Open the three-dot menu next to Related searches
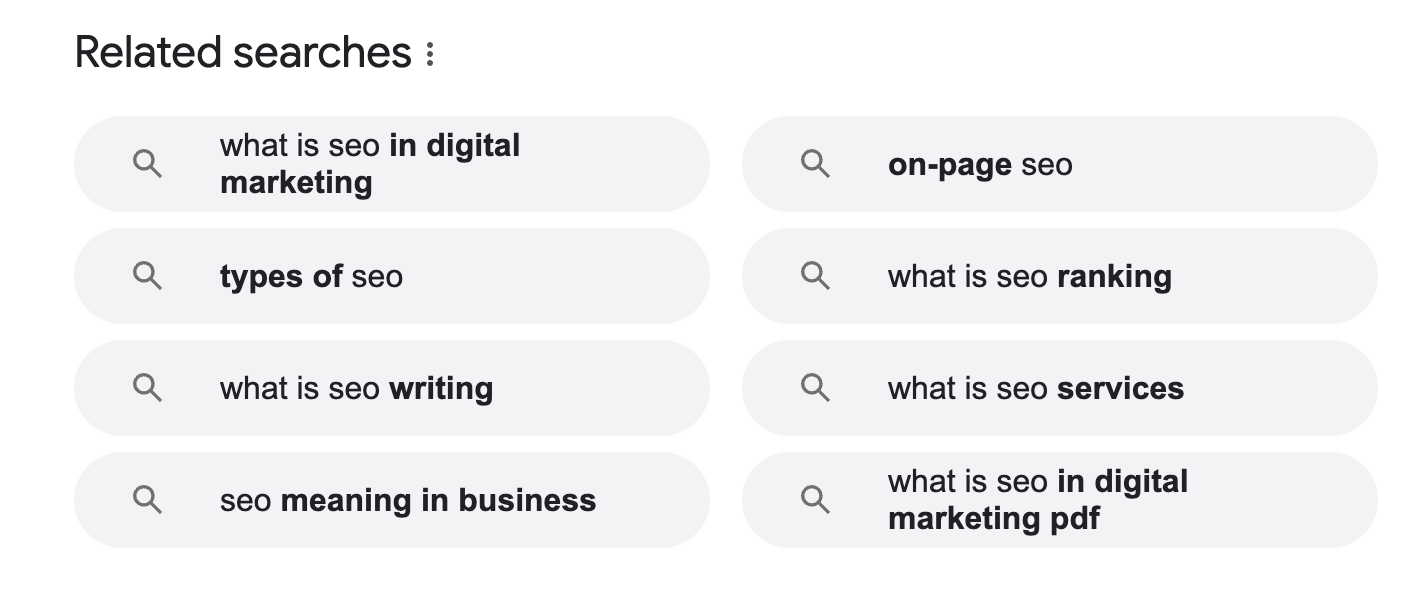Image resolution: width=1428 pixels, height=614 pixels. tap(428, 52)
